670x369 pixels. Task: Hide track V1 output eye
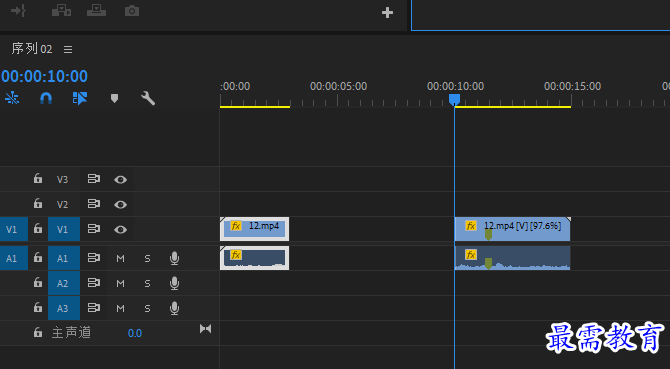(x=120, y=230)
